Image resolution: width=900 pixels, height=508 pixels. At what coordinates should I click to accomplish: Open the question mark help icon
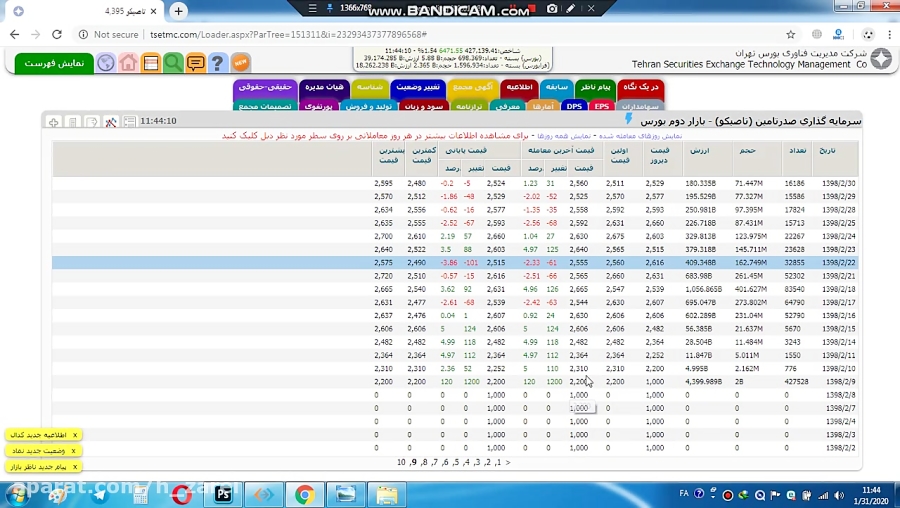pyautogui.click(x=218, y=63)
